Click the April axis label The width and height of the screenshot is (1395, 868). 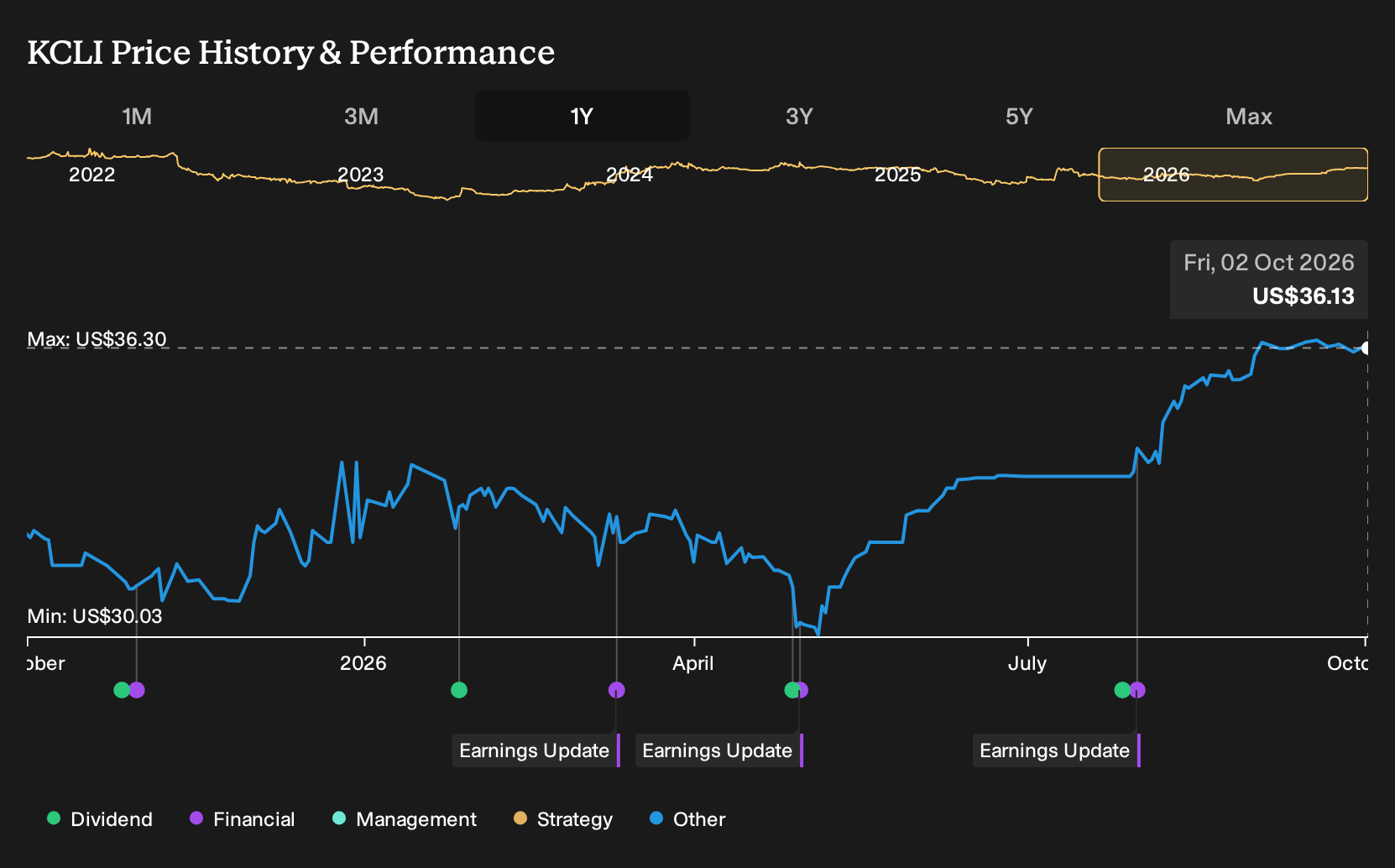point(693,663)
